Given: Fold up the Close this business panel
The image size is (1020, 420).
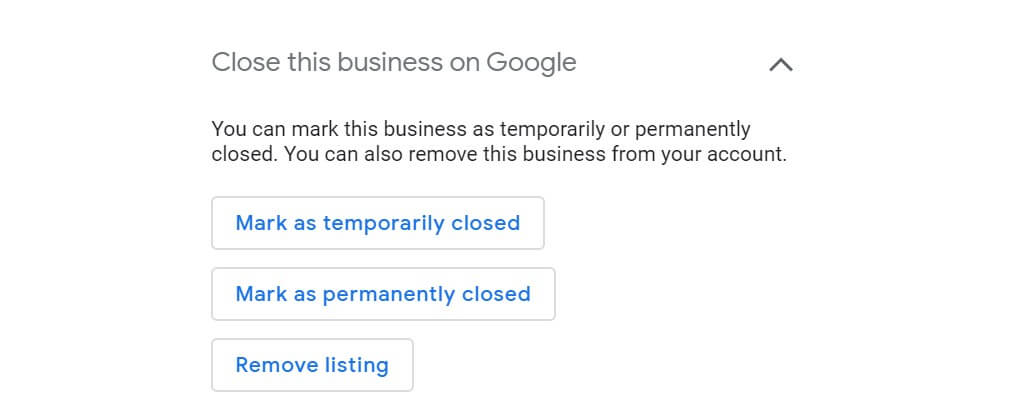Looking at the screenshot, I should click(780, 65).
